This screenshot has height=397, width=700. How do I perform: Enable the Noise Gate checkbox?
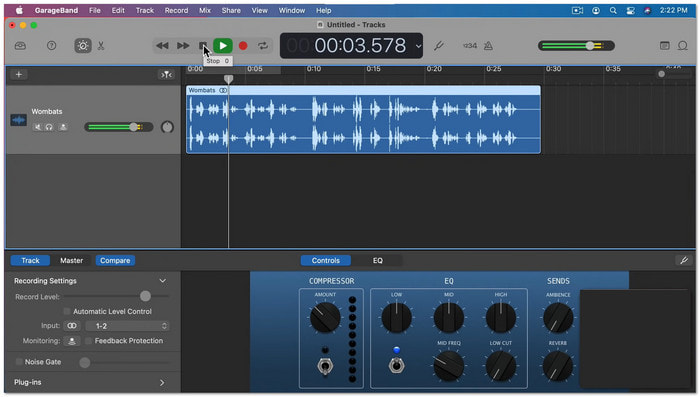point(19,362)
